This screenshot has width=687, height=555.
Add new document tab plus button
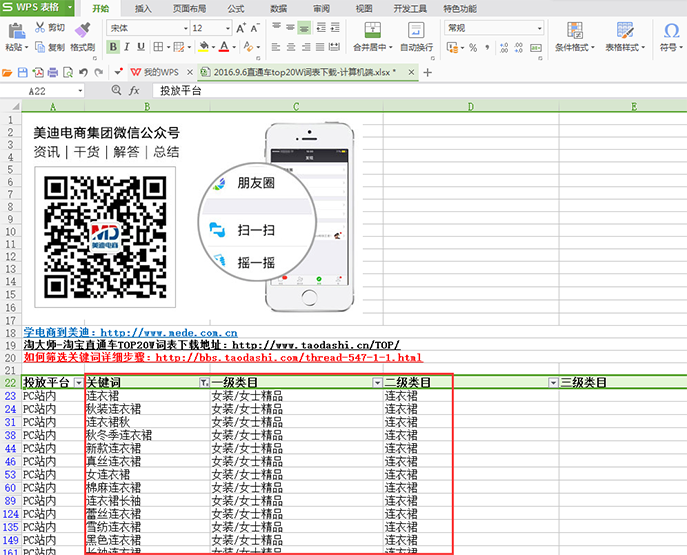(x=428, y=73)
